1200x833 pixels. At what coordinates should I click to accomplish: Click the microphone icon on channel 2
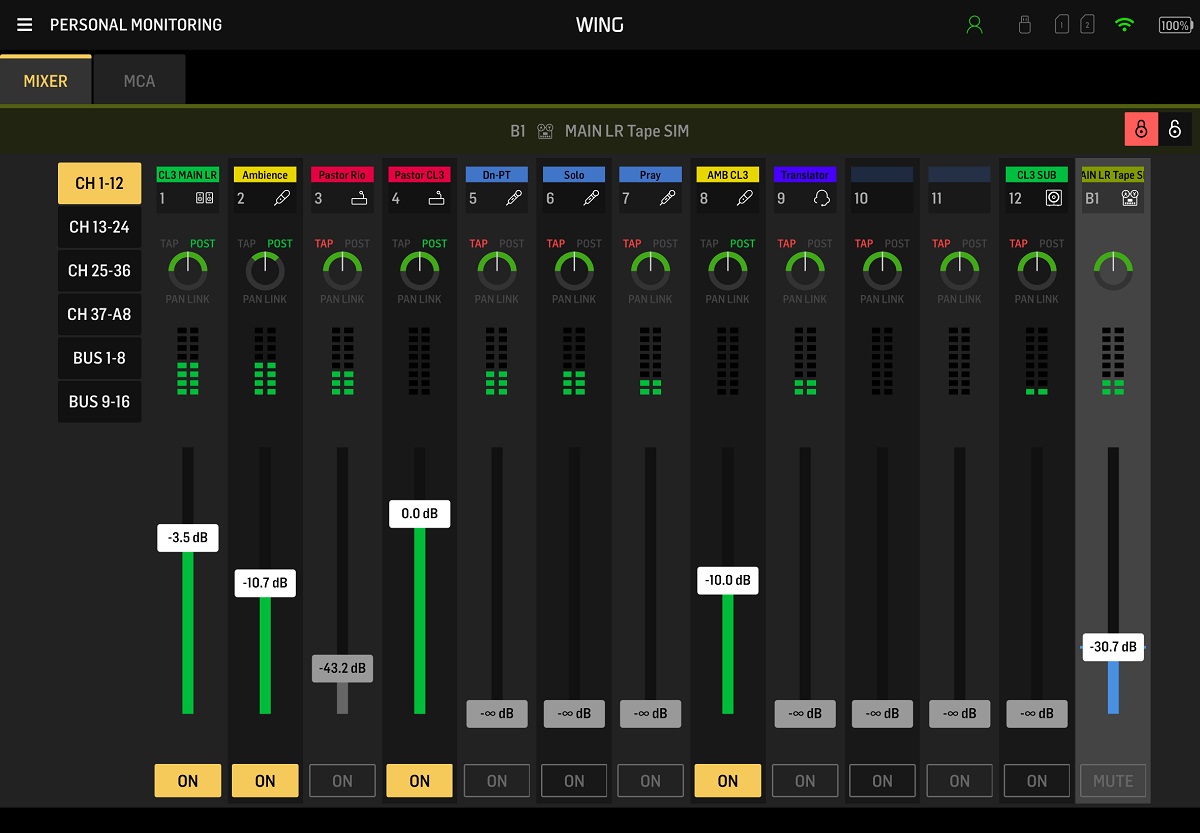(282, 198)
